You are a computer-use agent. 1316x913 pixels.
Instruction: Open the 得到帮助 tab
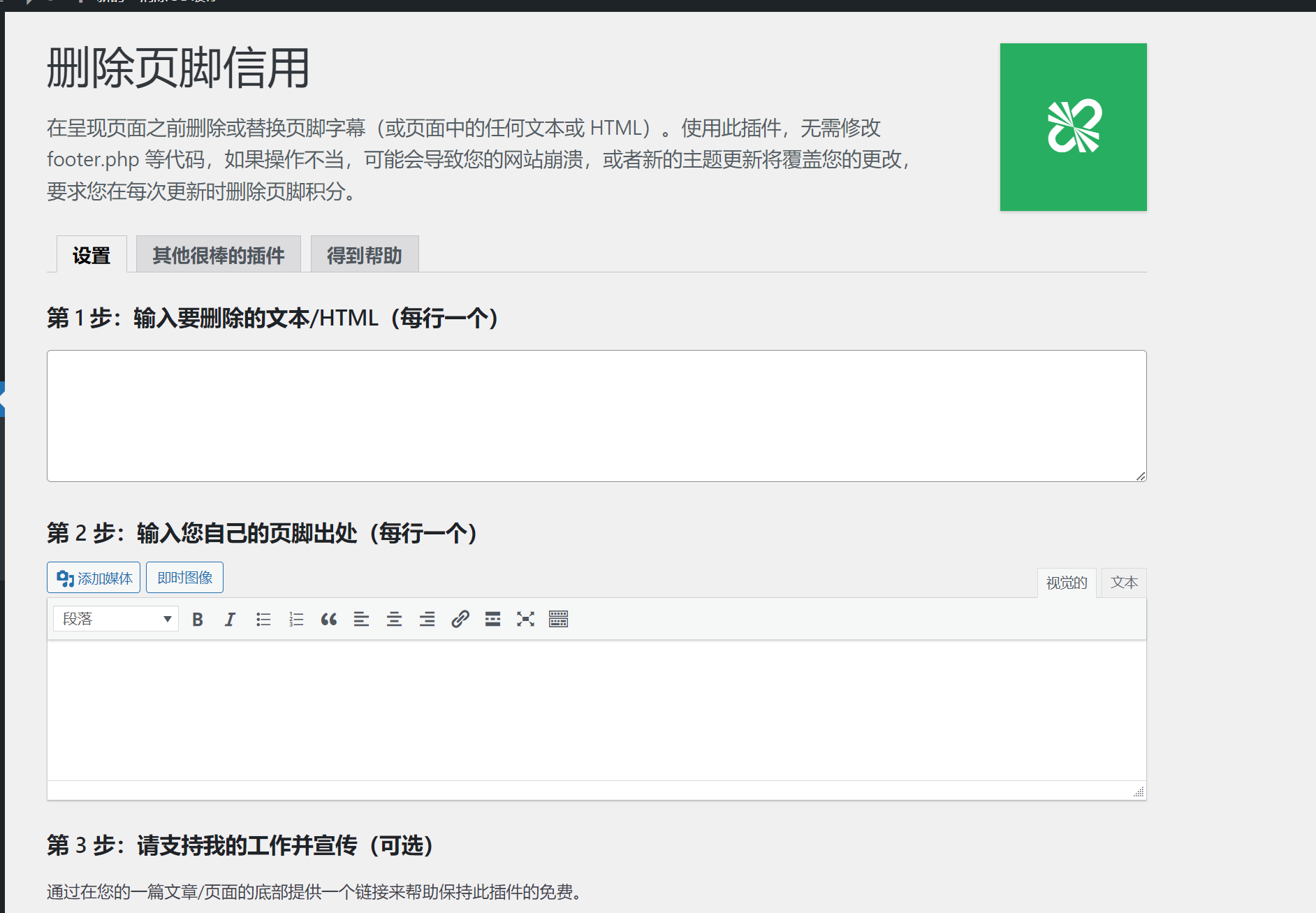(364, 255)
